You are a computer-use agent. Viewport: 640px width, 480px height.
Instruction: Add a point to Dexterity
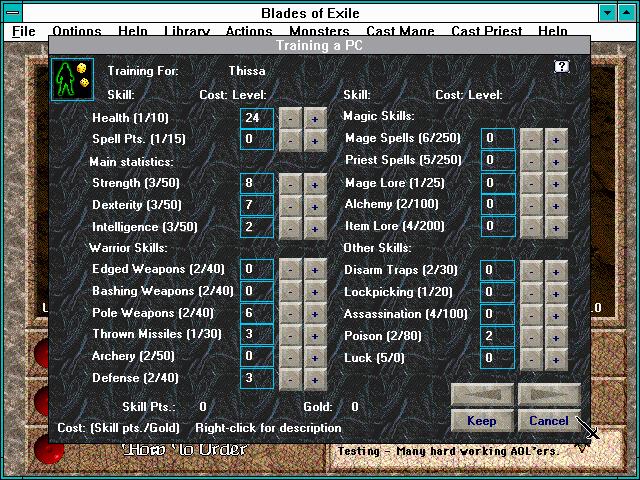315,206
